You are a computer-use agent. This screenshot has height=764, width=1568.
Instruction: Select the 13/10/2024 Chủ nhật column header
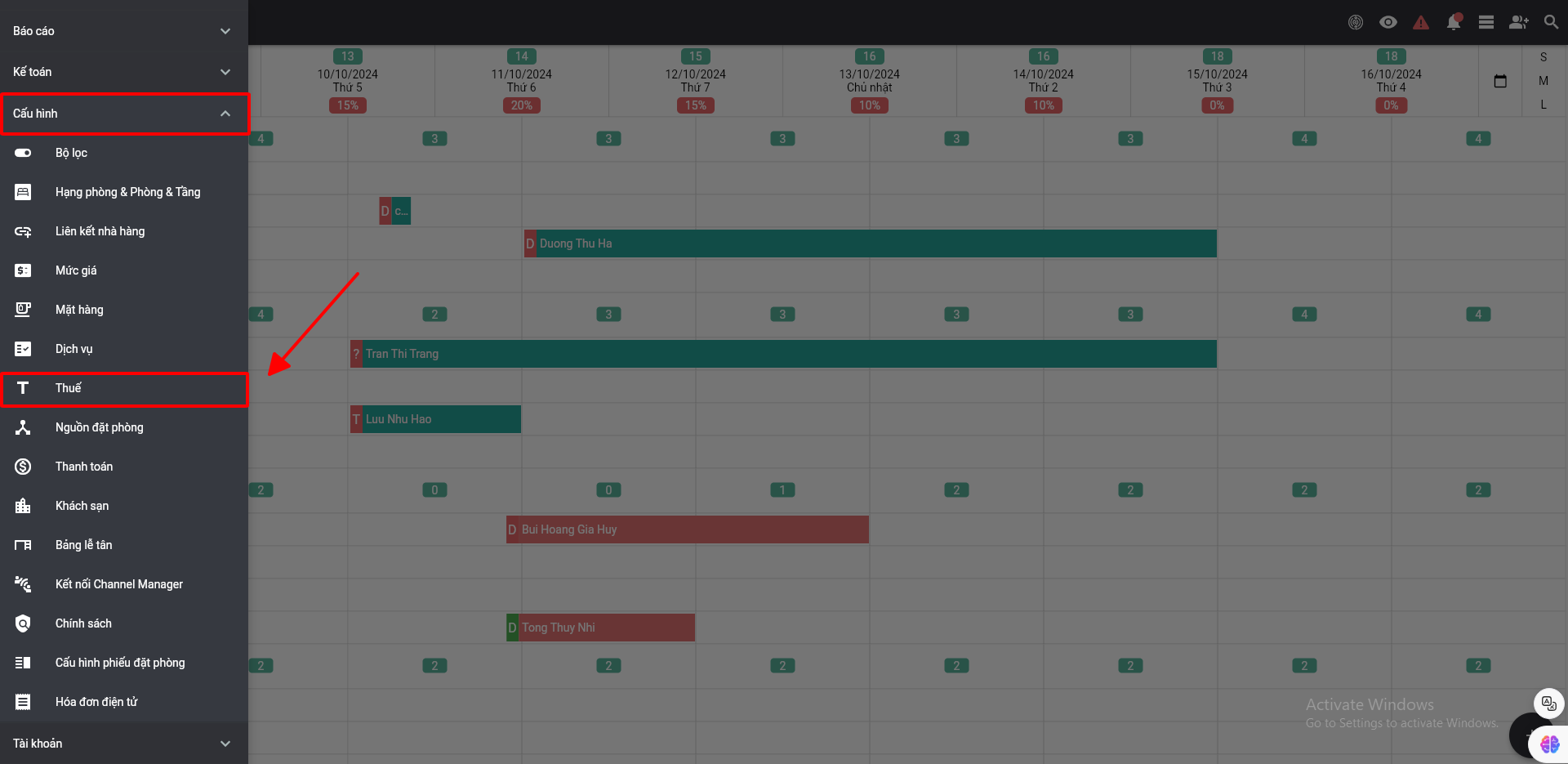pos(870,81)
